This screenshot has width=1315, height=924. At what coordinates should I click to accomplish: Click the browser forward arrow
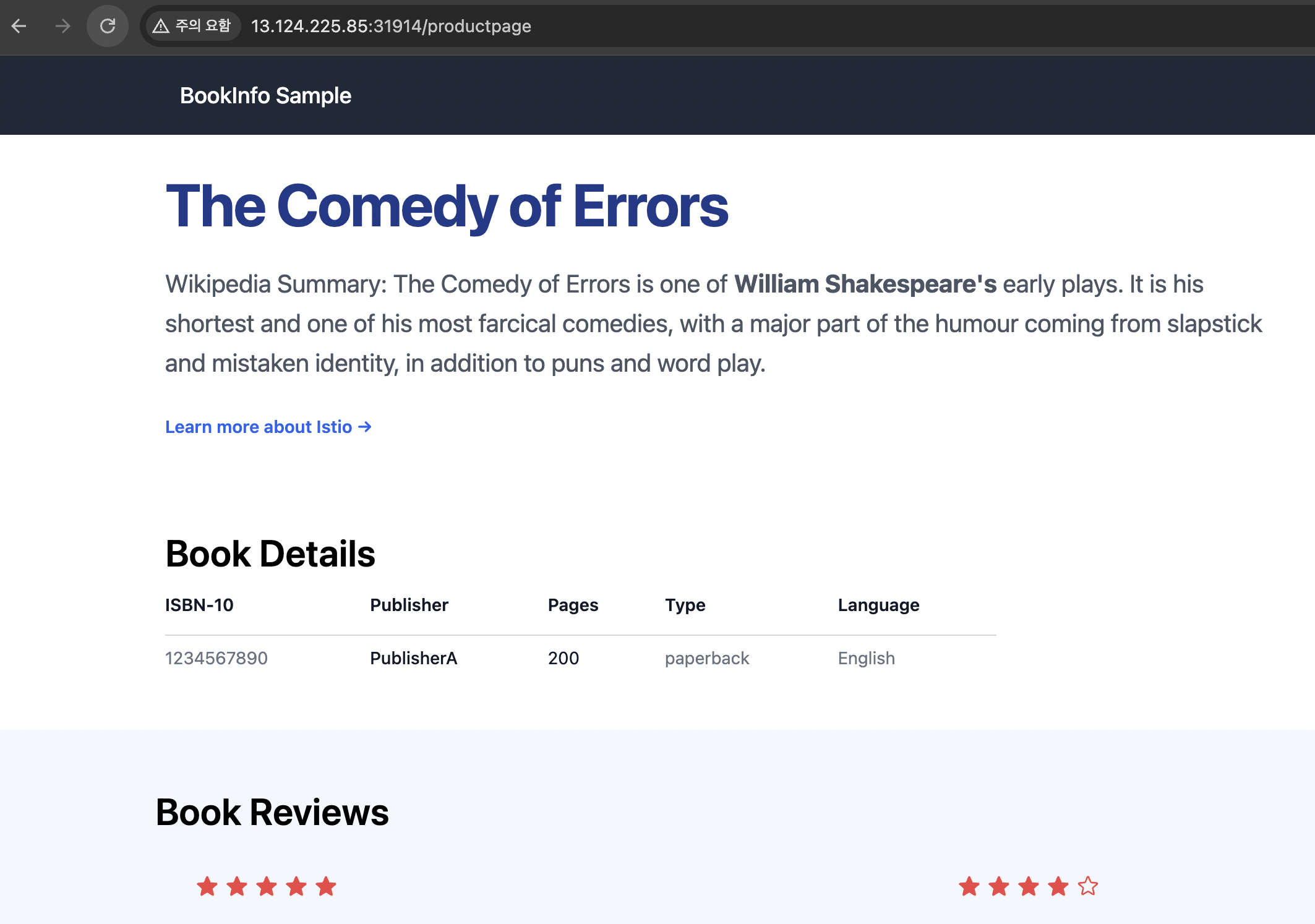pos(62,26)
